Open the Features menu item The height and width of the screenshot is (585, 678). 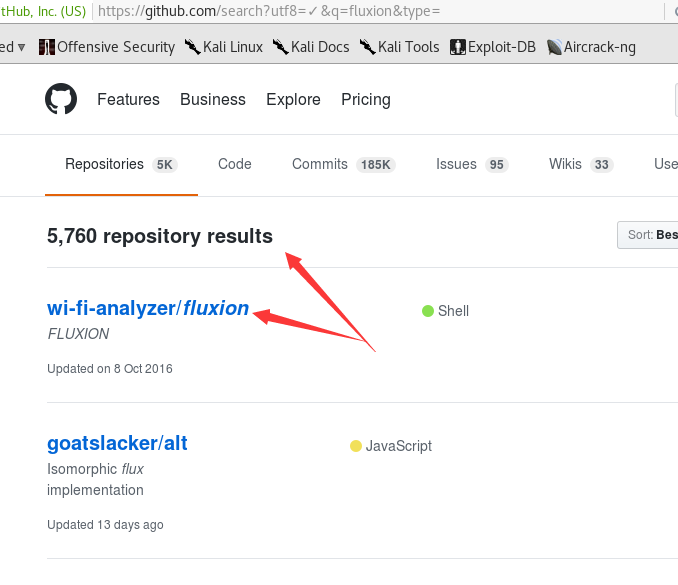pyautogui.click(x=128, y=99)
